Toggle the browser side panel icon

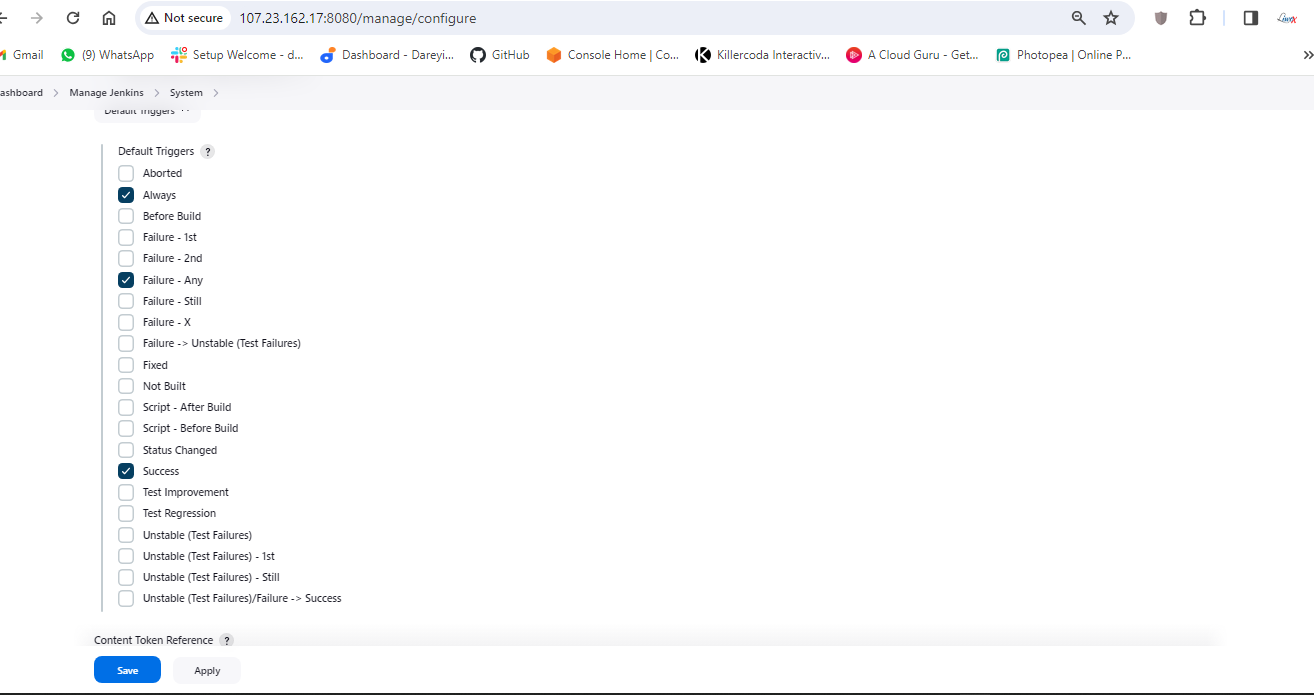click(x=1250, y=18)
